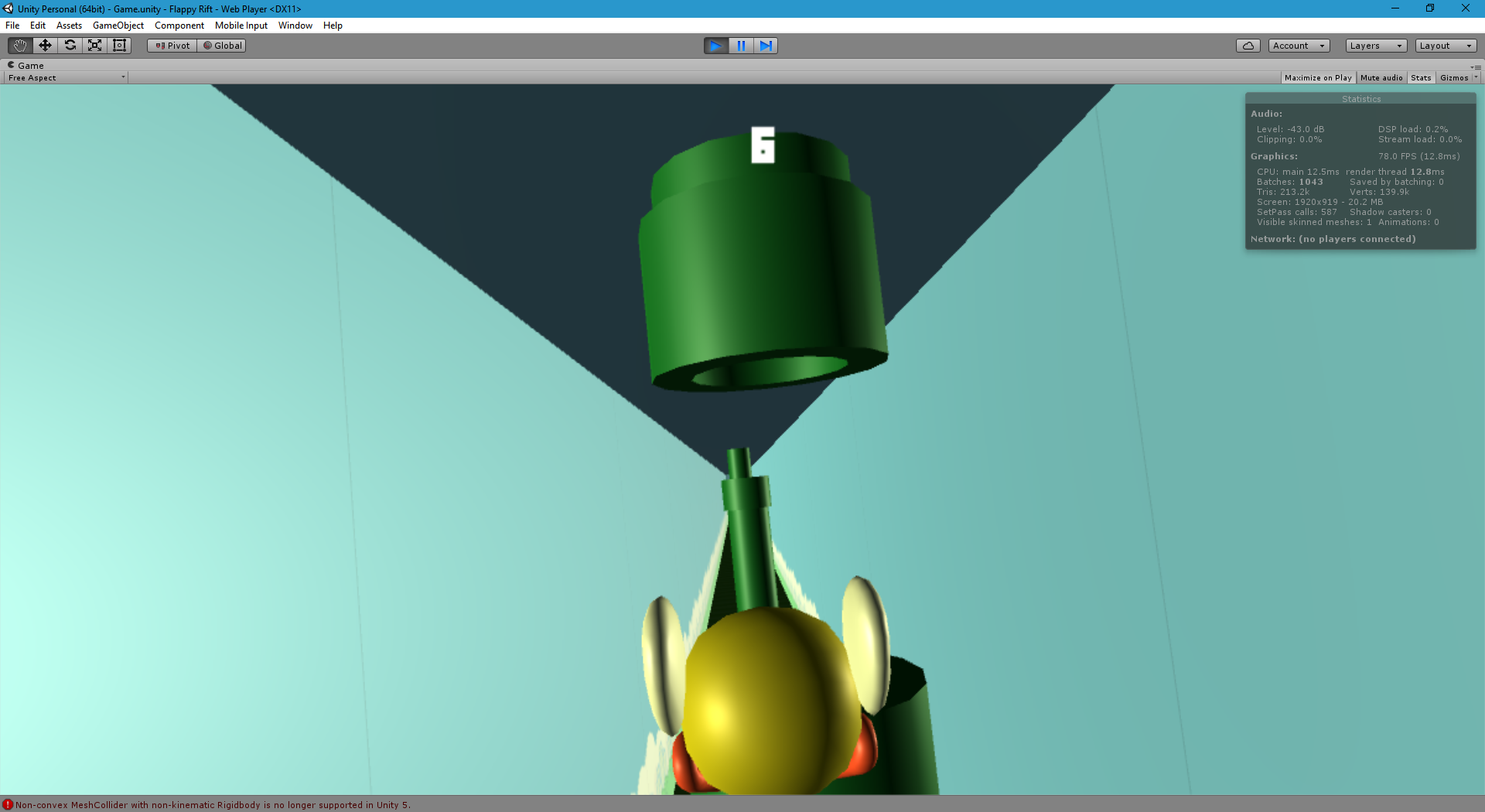
Task: Click the 'Visible skinned meshes: 1' line
Action: (x=1314, y=222)
